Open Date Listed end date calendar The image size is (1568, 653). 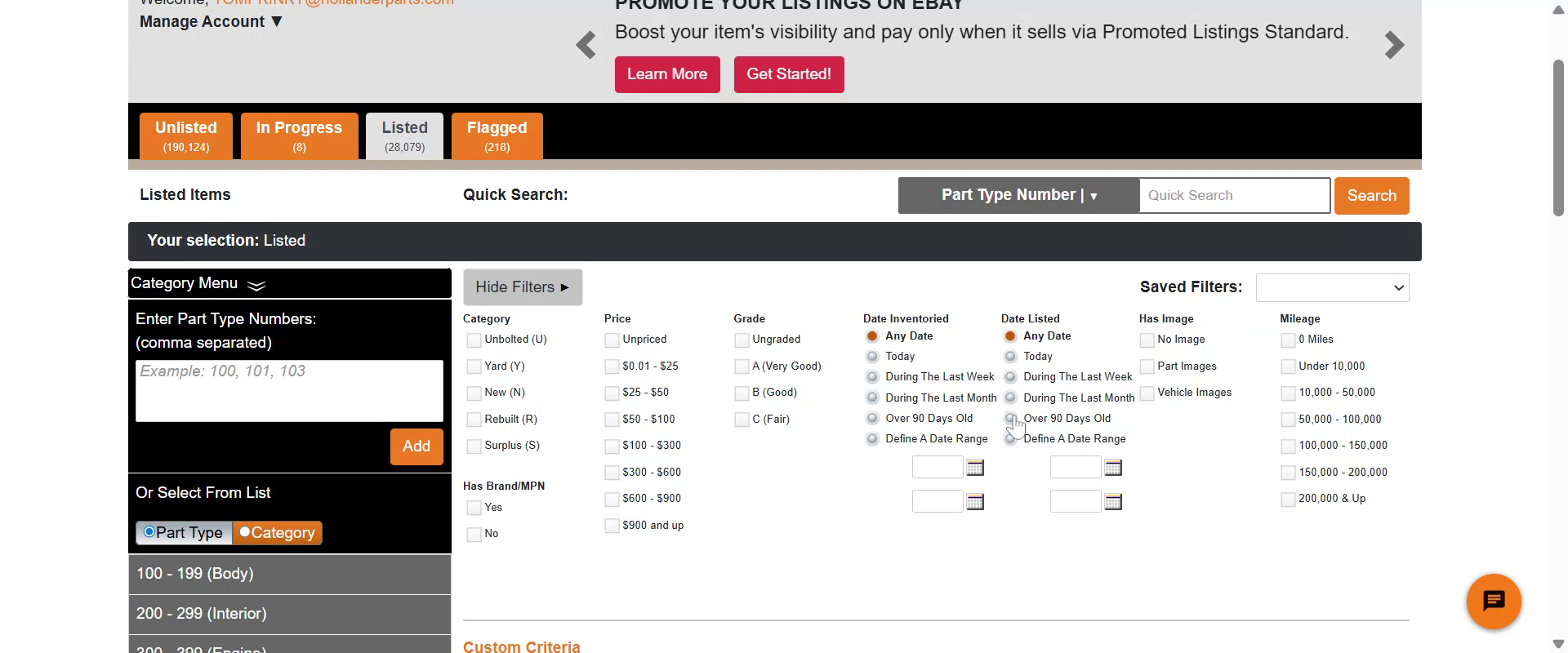[x=1113, y=502]
